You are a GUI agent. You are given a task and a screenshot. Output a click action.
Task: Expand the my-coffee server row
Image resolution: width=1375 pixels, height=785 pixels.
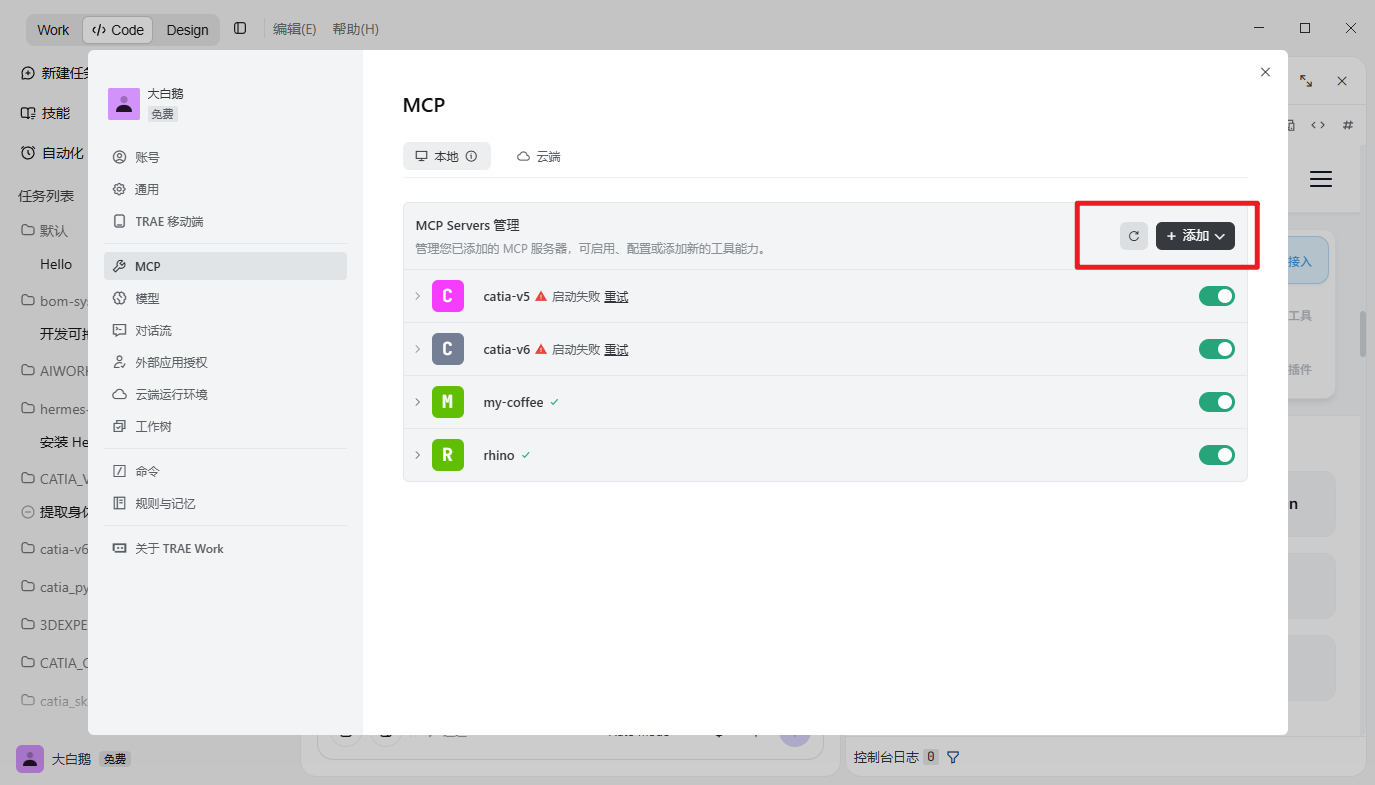[x=418, y=402]
